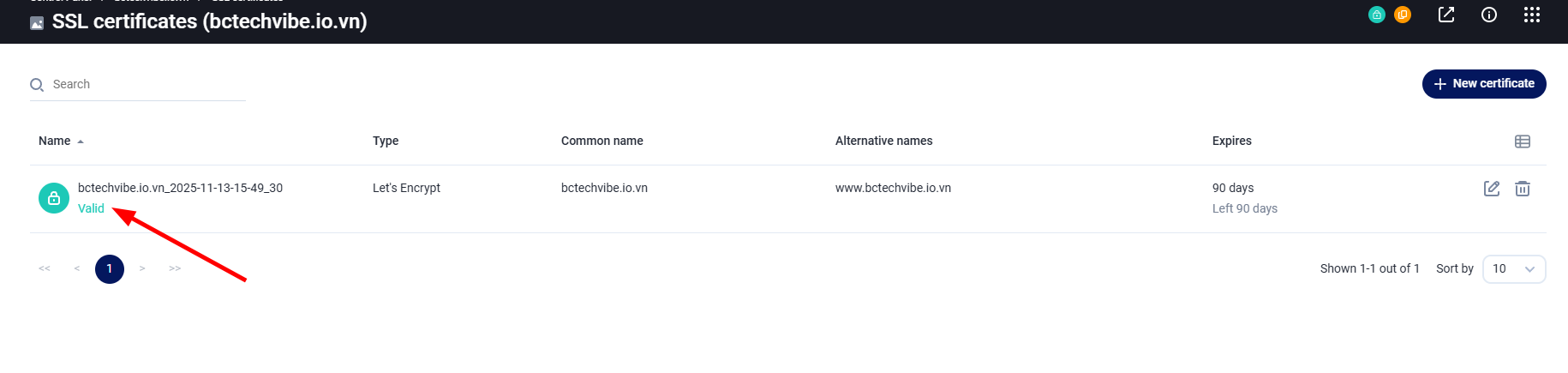Open the external link icon in header
Viewport: 1568px width, 373px height.
coord(1446,15)
